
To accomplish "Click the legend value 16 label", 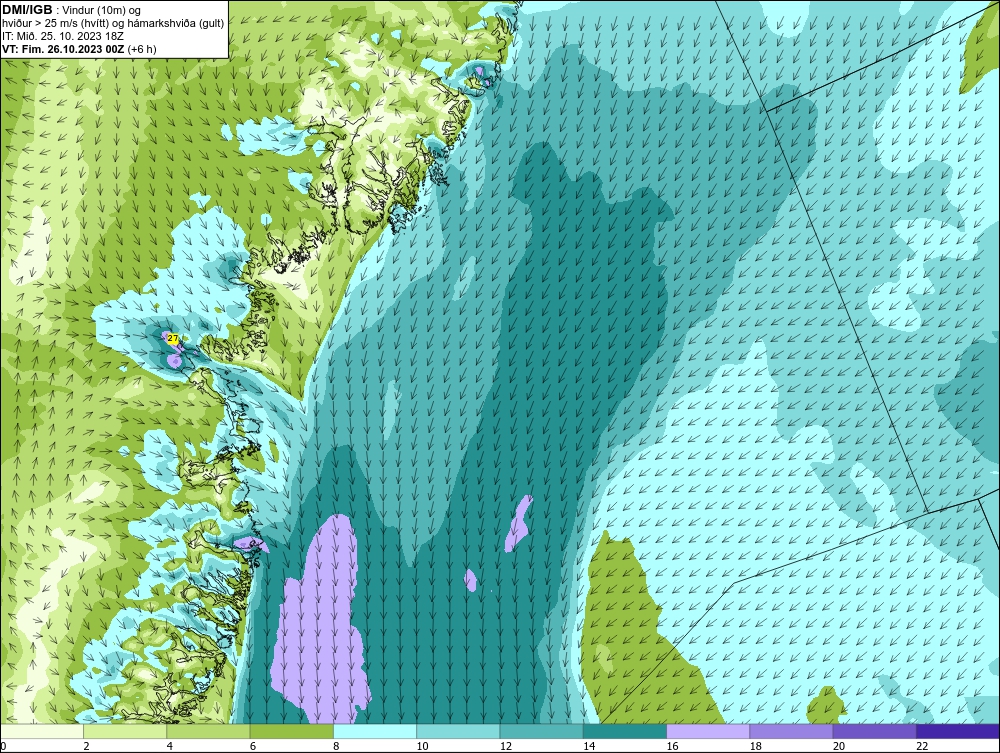I will (x=672, y=747).
